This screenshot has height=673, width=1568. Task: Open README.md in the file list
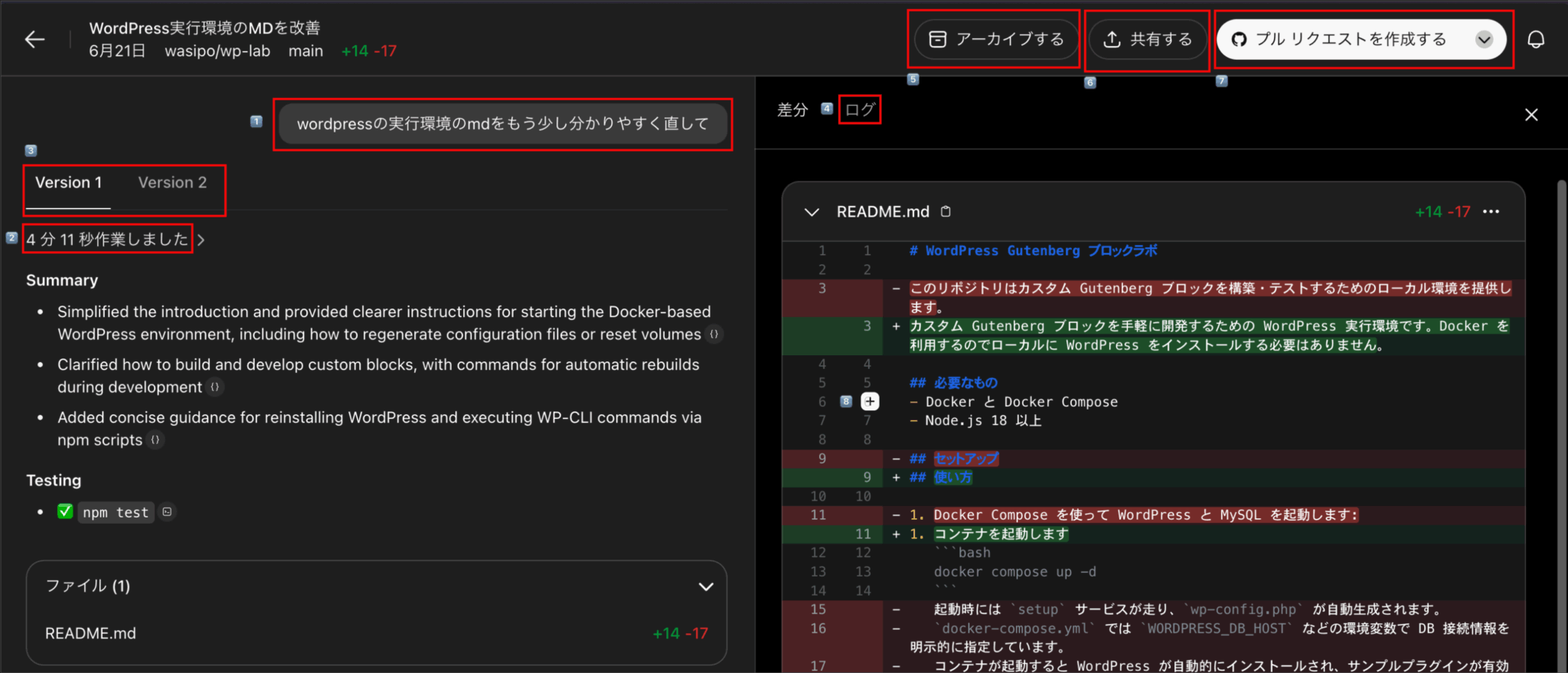coord(91,633)
